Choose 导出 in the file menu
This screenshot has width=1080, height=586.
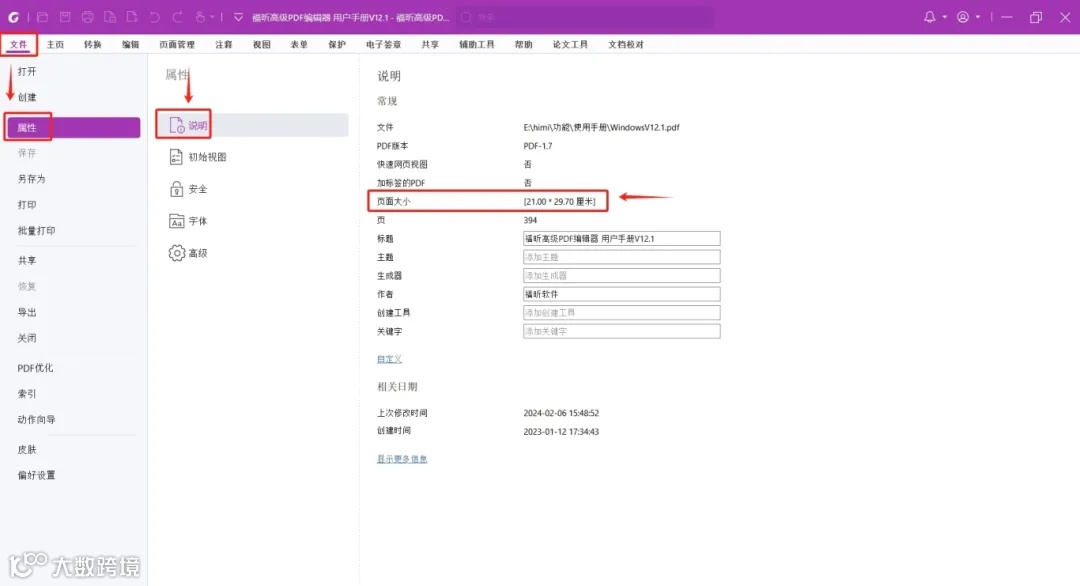[x=27, y=312]
